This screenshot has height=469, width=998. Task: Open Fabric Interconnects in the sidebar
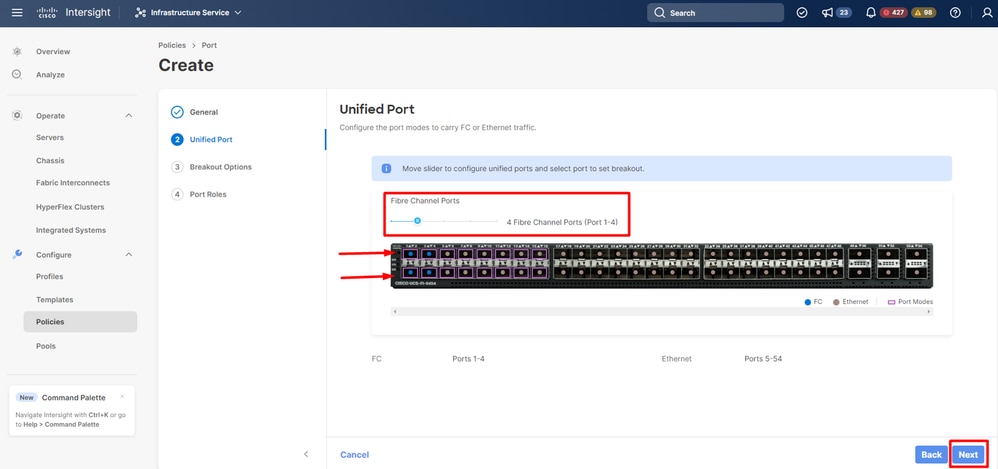point(73,183)
